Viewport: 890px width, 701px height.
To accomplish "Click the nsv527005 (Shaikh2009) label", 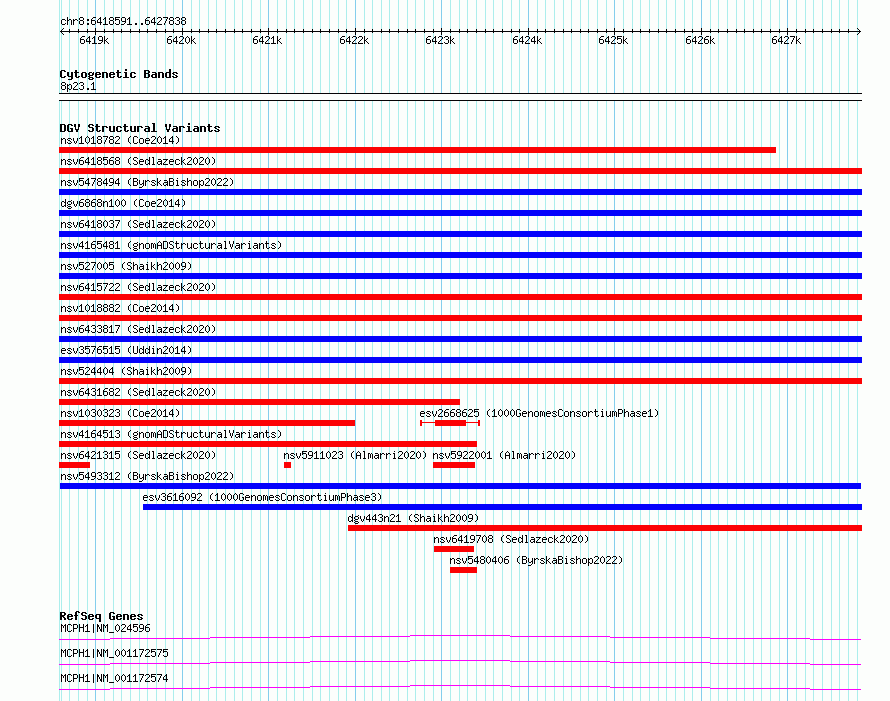I will pyautogui.click(x=126, y=266).
